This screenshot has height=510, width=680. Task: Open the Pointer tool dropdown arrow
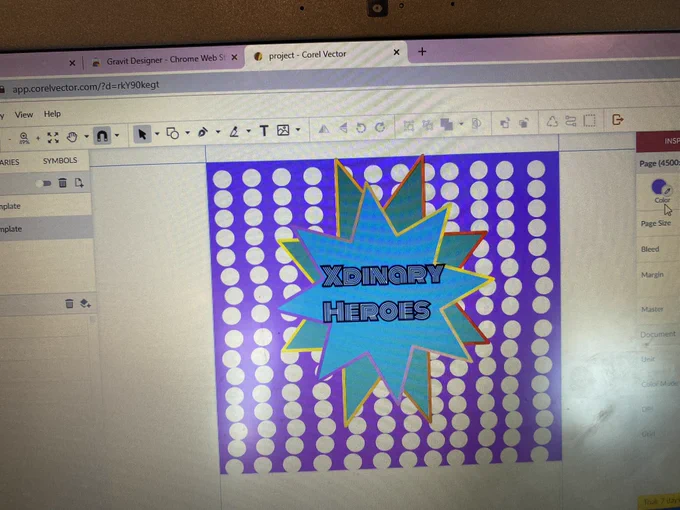click(157, 134)
